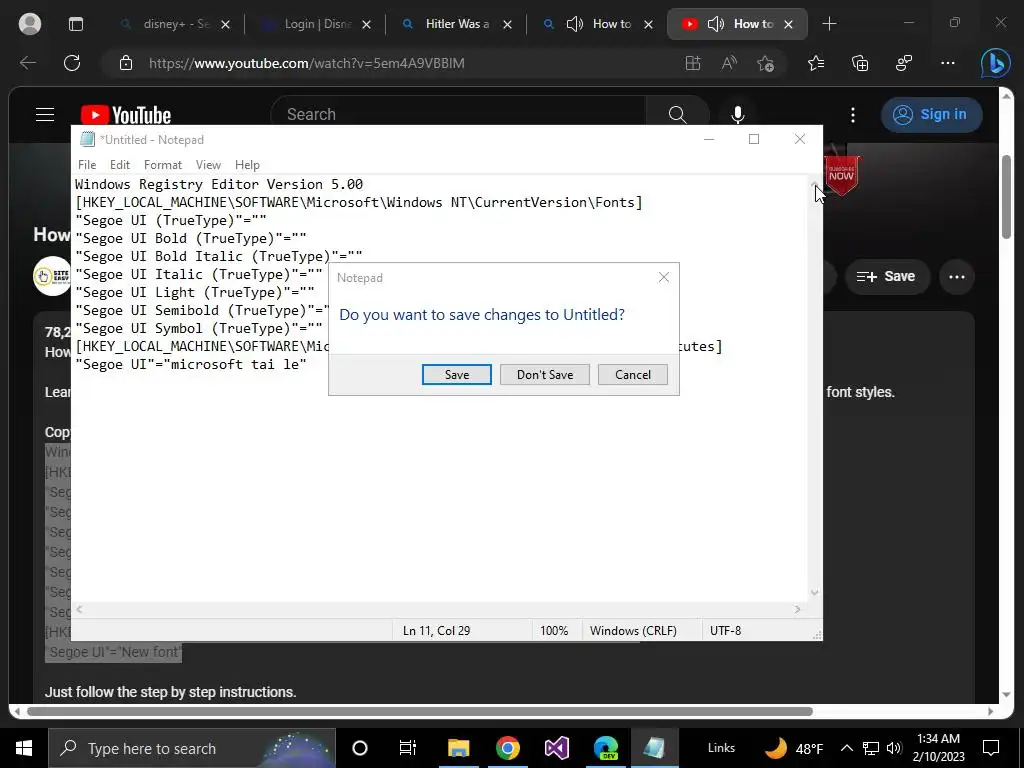The height and width of the screenshot is (768, 1024).
Task: Click browser horizontal scrollbar thumb
Action: (419, 711)
